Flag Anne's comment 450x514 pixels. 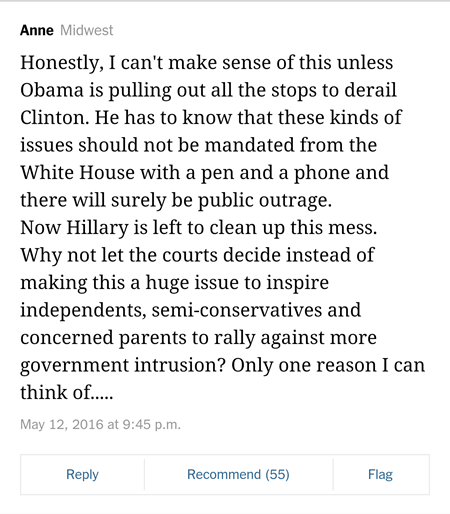pos(381,474)
